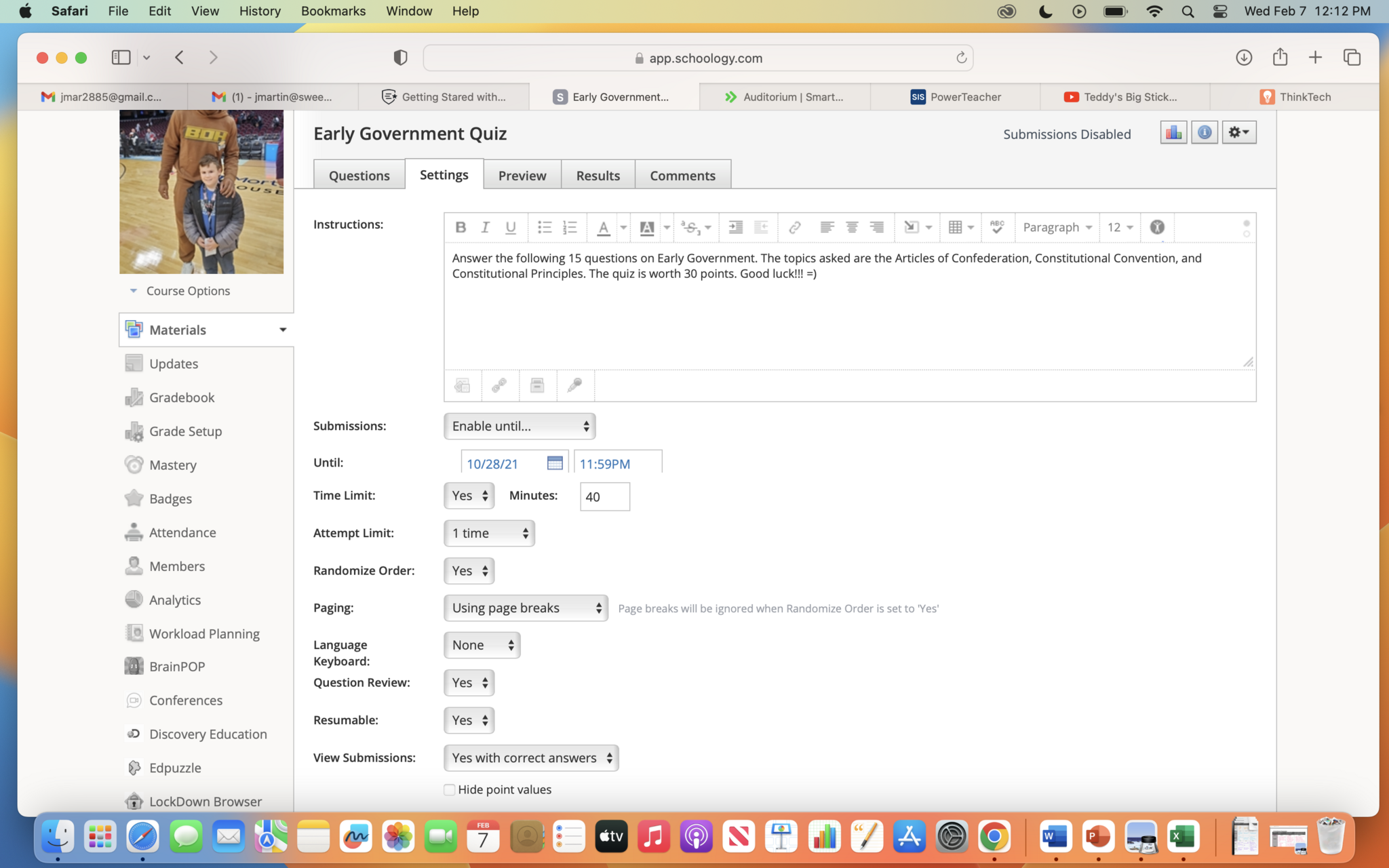This screenshot has height=868, width=1389.
Task: Switch to the Questions tab
Action: point(359,176)
